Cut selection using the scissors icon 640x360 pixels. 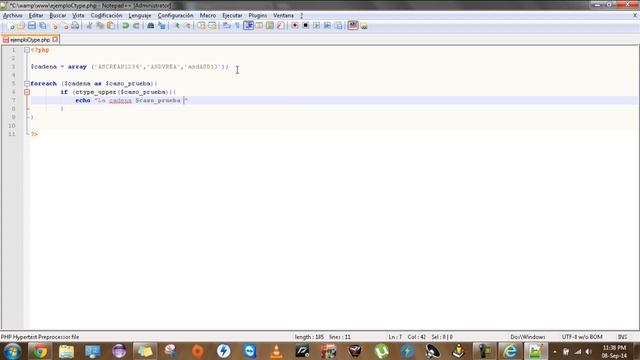click(x=89, y=26)
